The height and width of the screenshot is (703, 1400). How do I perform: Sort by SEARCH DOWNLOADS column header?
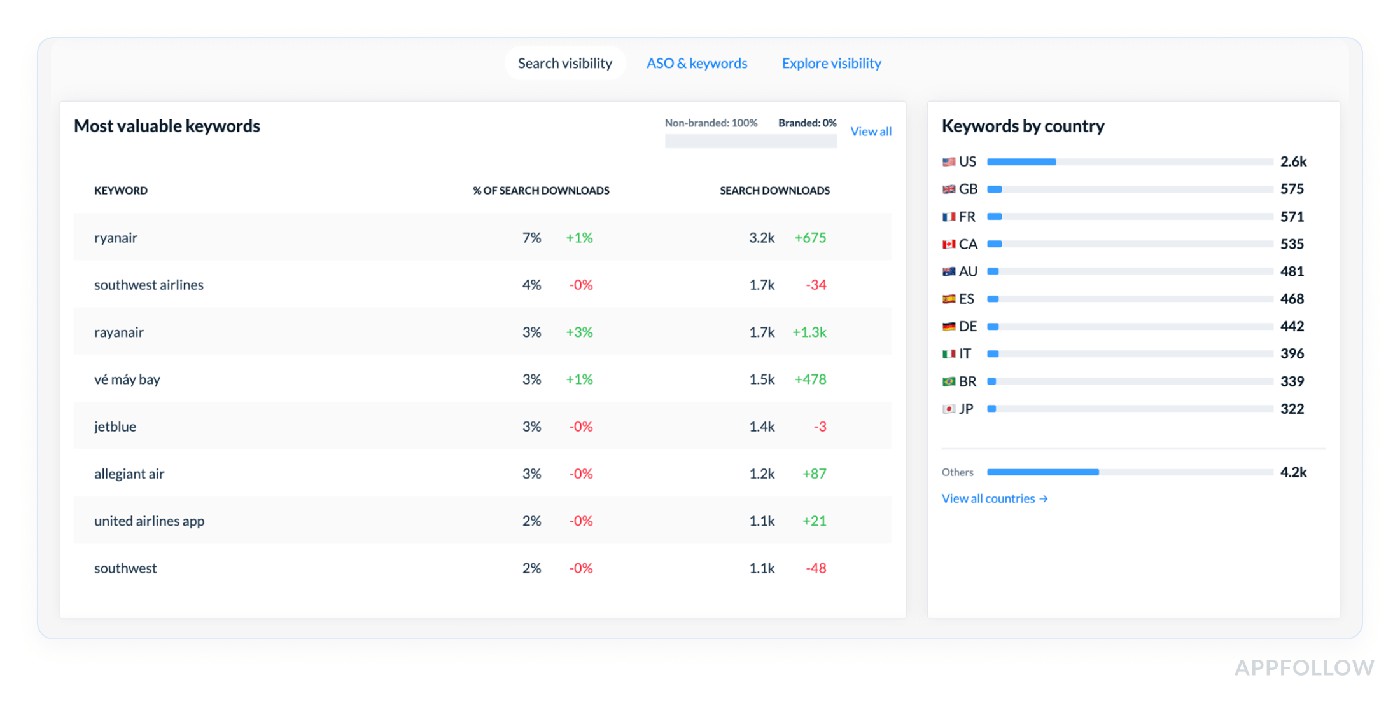click(x=775, y=190)
